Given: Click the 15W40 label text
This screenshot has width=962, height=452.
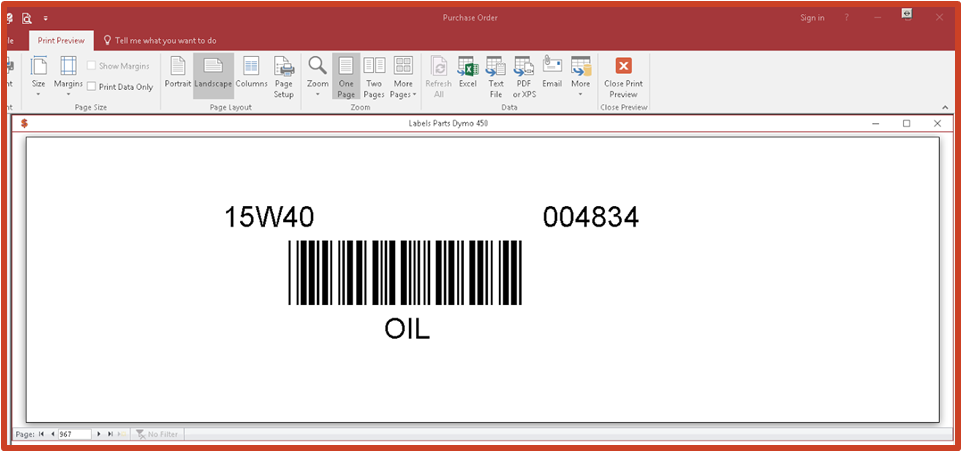Looking at the screenshot, I should pyautogui.click(x=269, y=217).
